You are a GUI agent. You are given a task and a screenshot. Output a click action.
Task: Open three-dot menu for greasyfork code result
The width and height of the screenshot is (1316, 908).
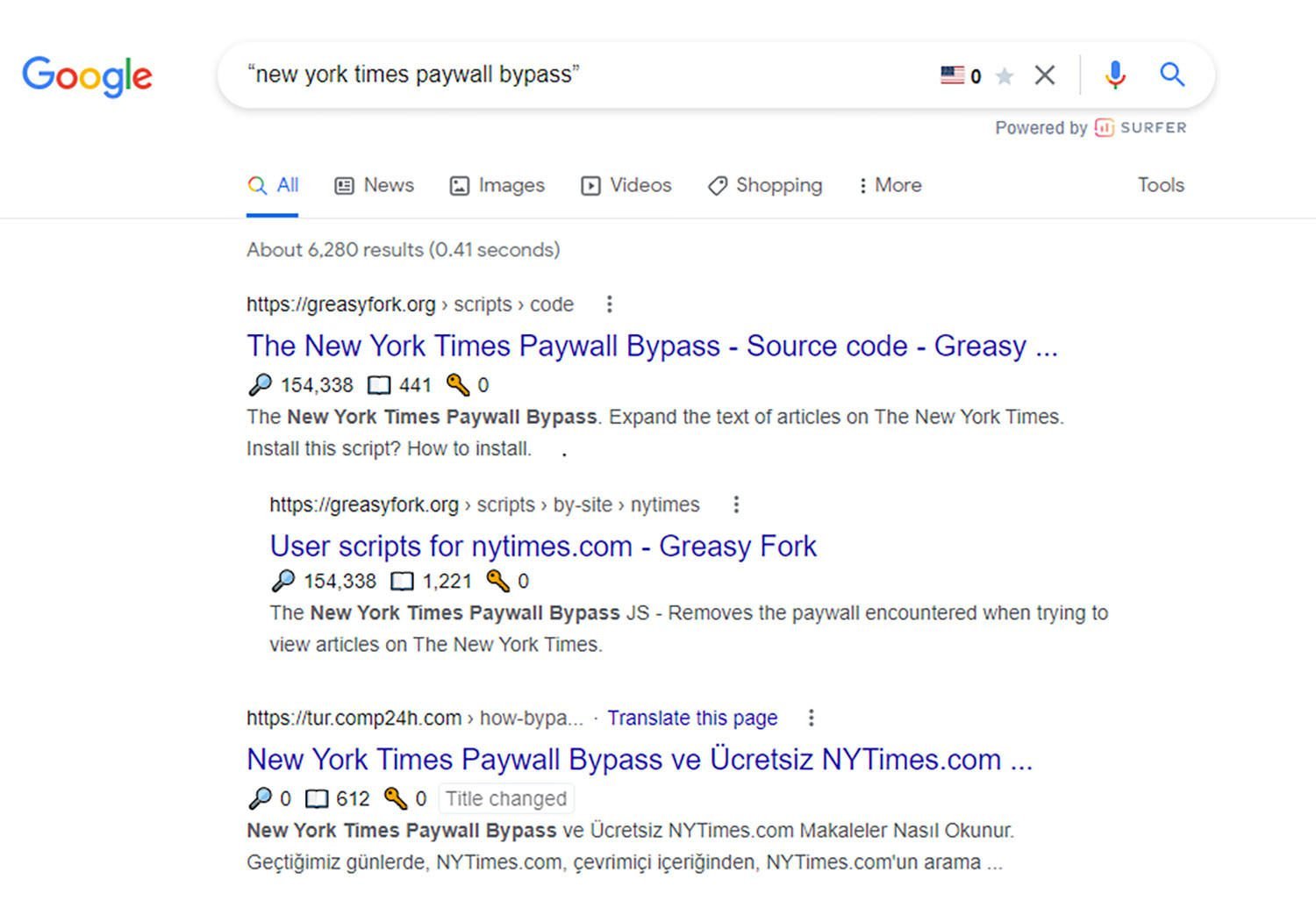coord(609,304)
